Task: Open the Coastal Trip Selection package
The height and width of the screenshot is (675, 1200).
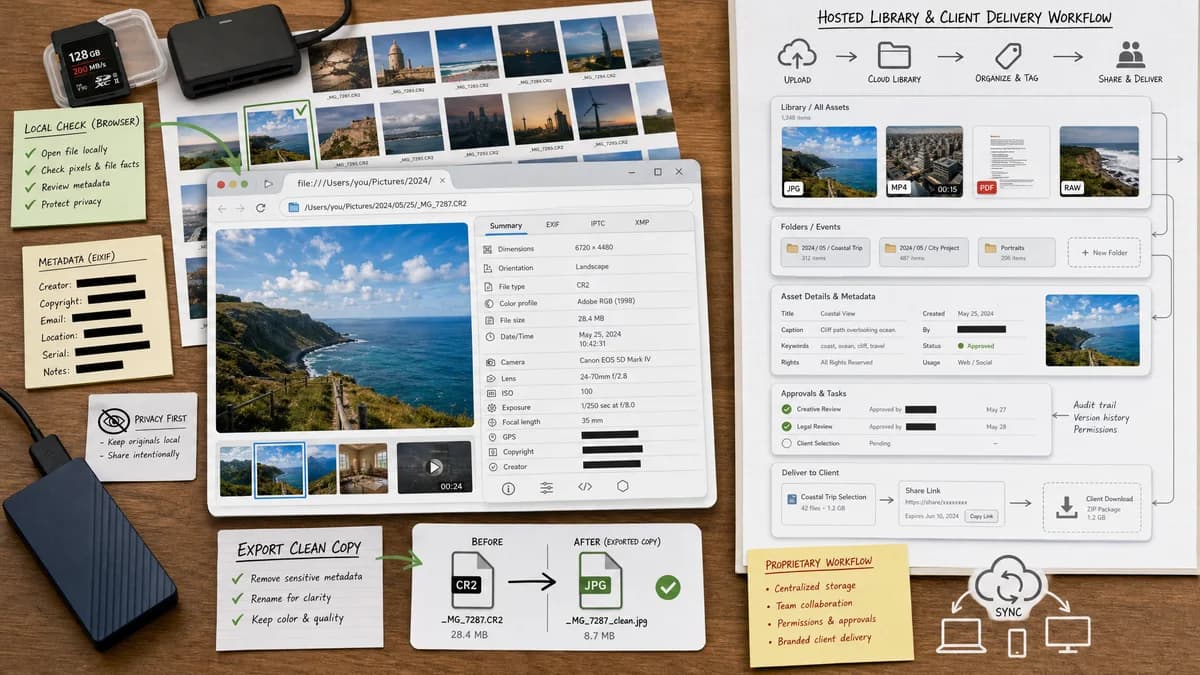Action: click(x=829, y=503)
